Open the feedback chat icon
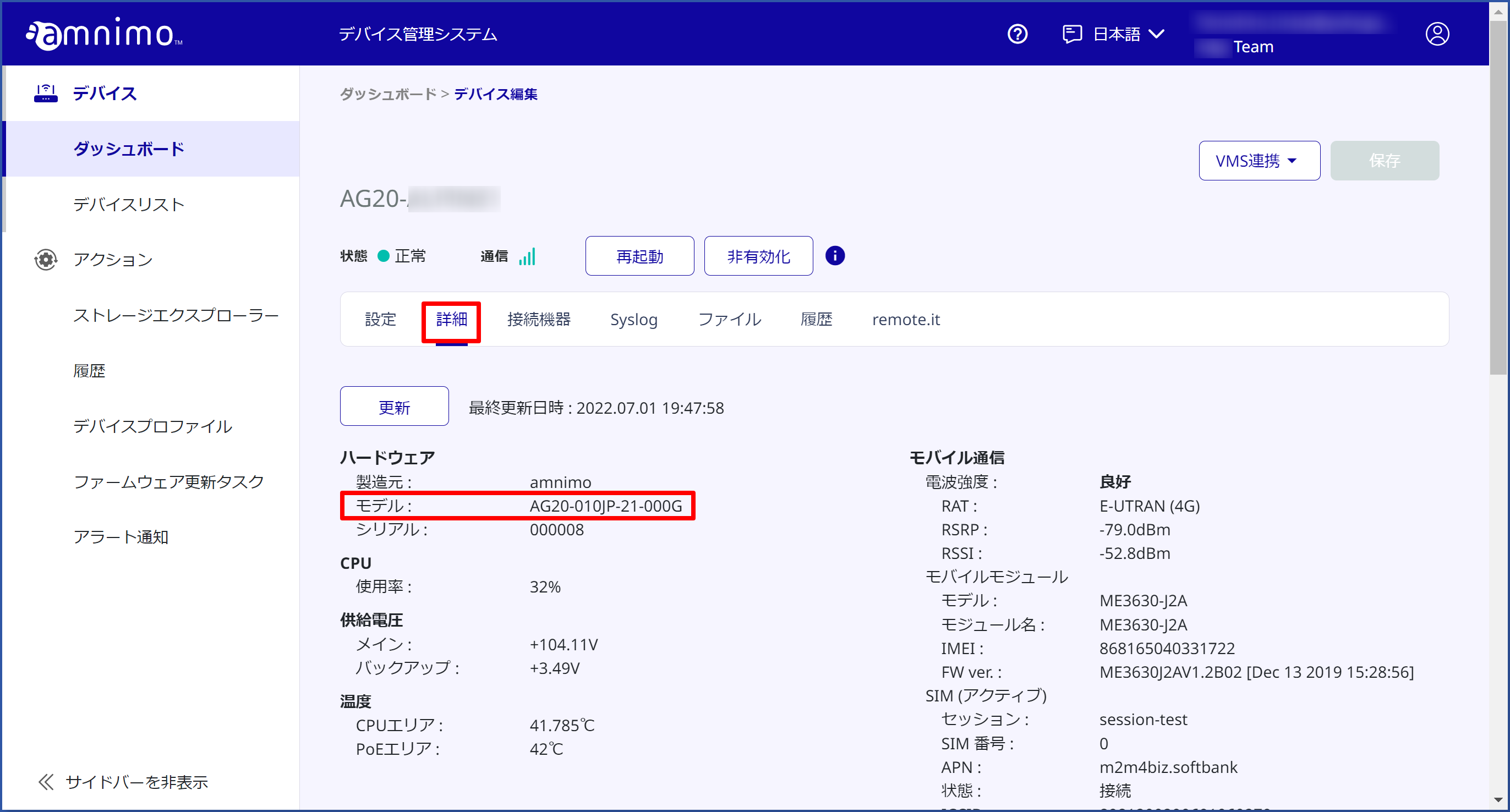The image size is (1510, 812). (x=1071, y=34)
